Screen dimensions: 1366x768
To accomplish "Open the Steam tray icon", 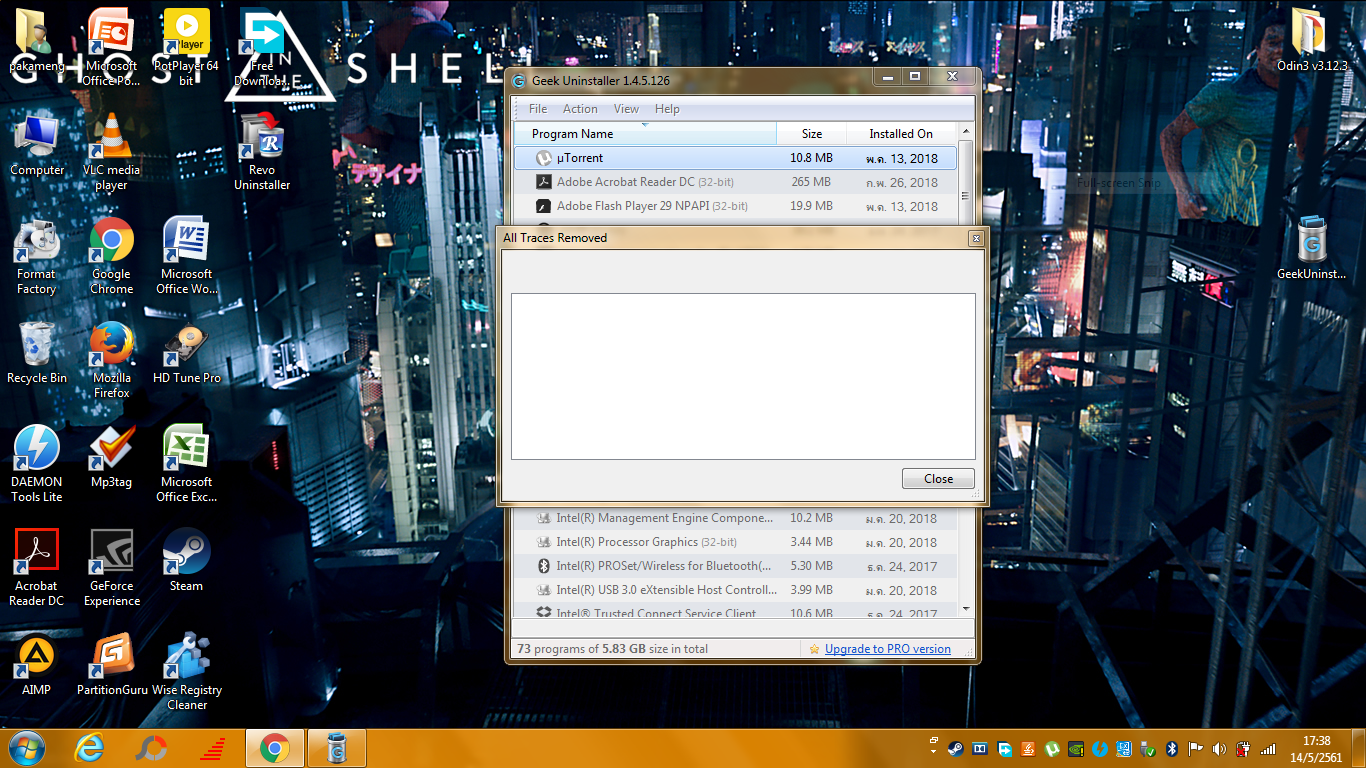I will [x=956, y=748].
